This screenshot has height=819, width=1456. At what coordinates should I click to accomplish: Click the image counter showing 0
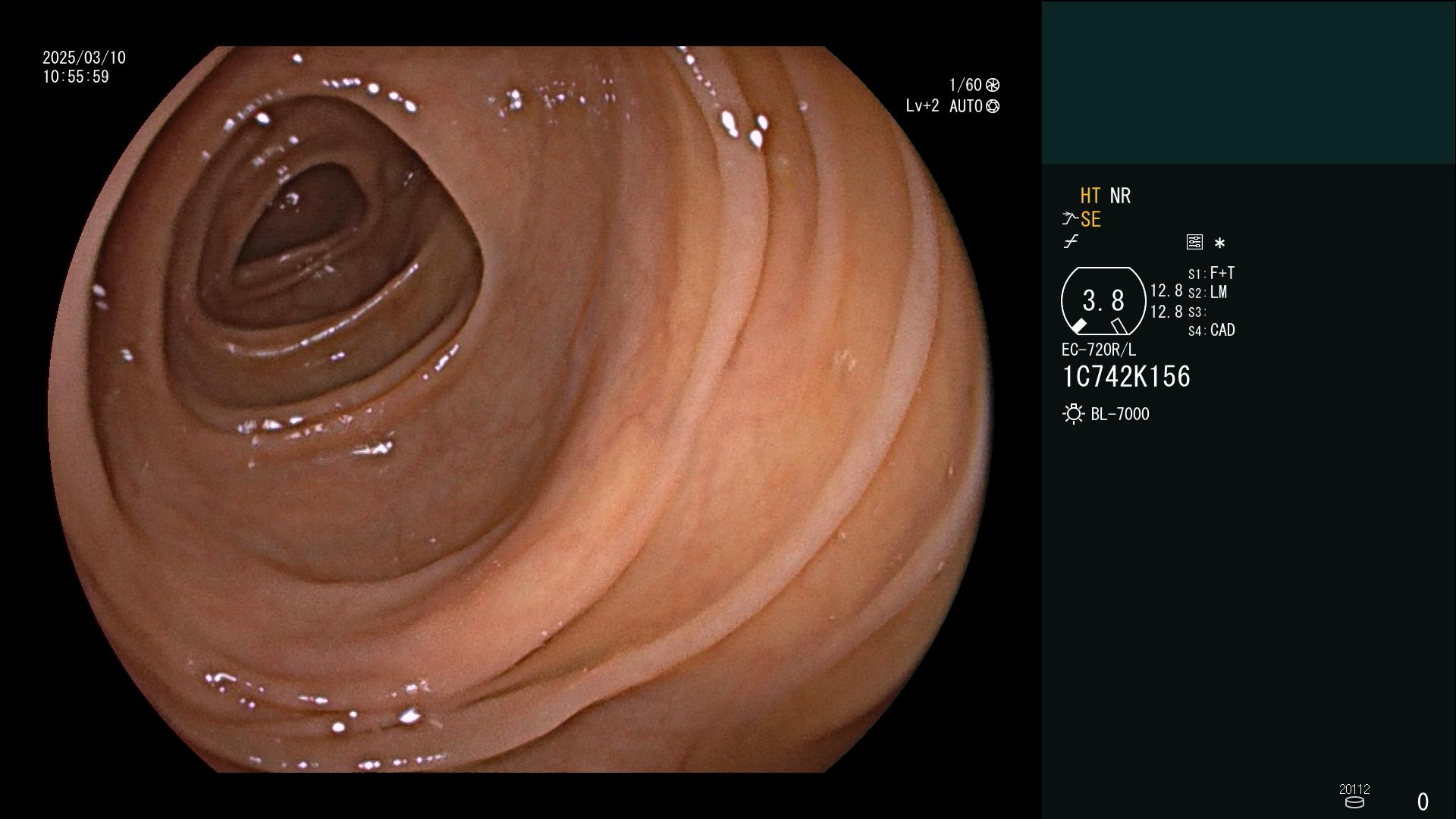(x=1423, y=802)
